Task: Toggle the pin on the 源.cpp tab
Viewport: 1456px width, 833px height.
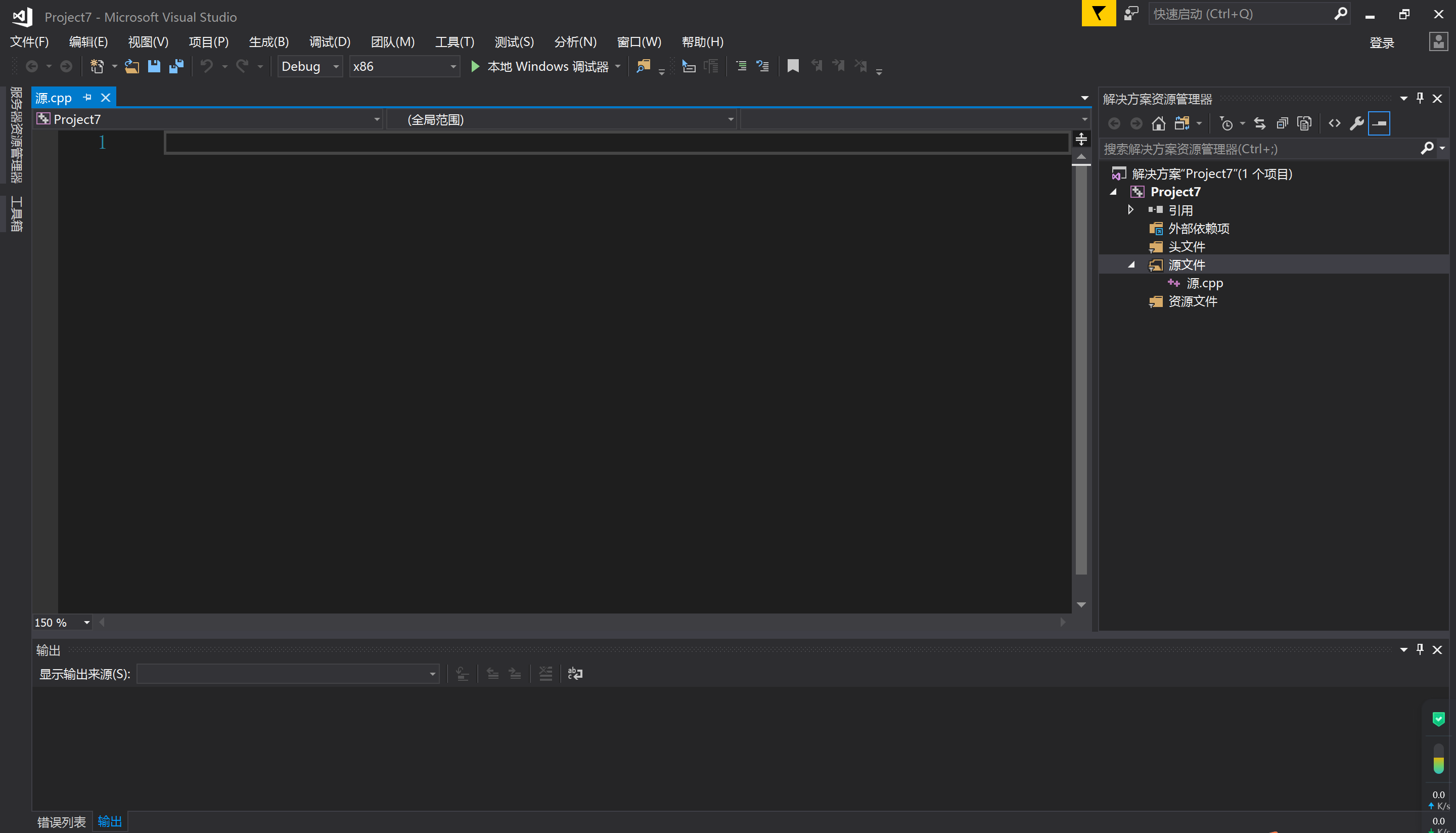Action: click(87, 97)
